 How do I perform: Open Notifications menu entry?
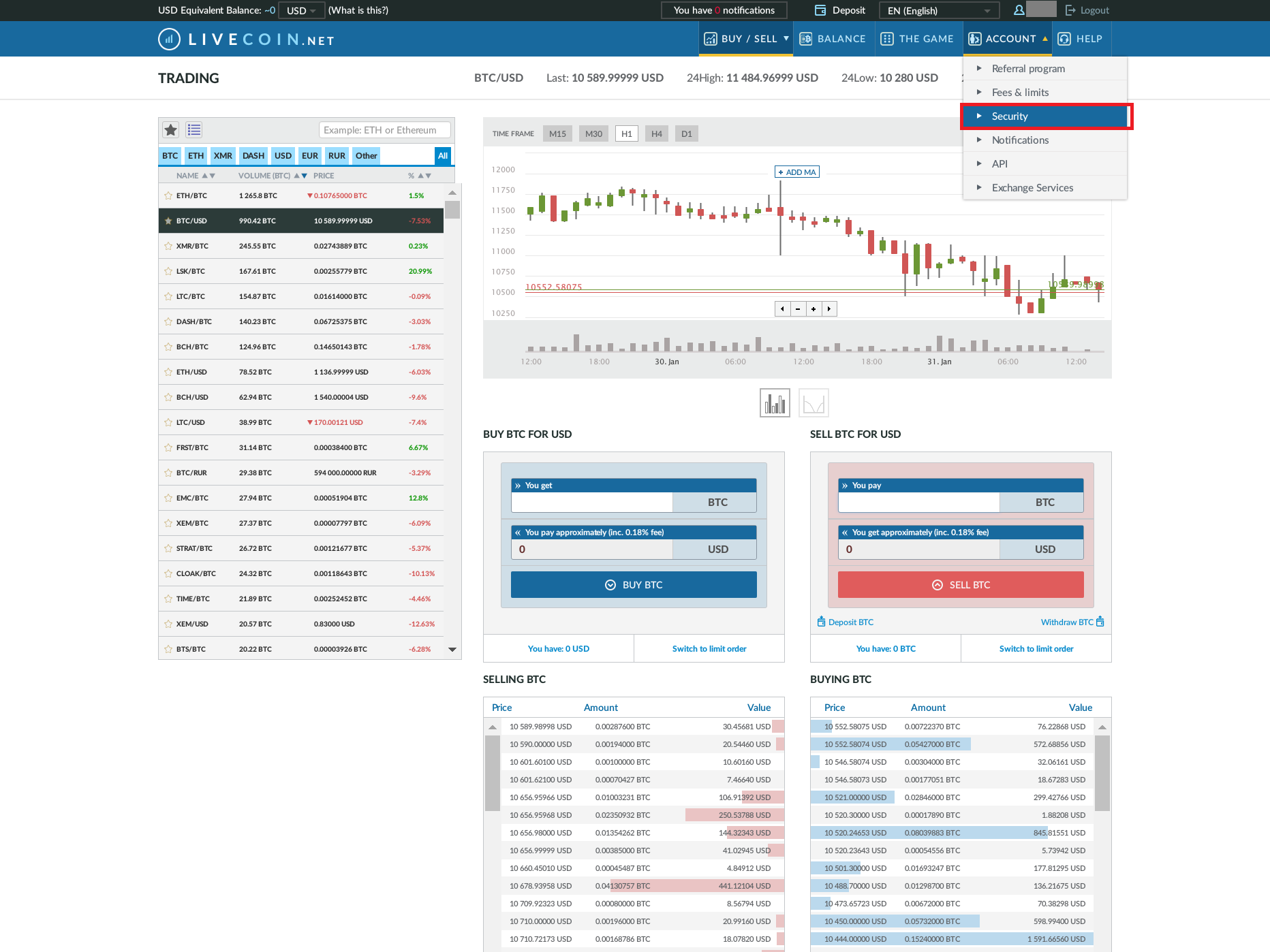click(1044, 140)
